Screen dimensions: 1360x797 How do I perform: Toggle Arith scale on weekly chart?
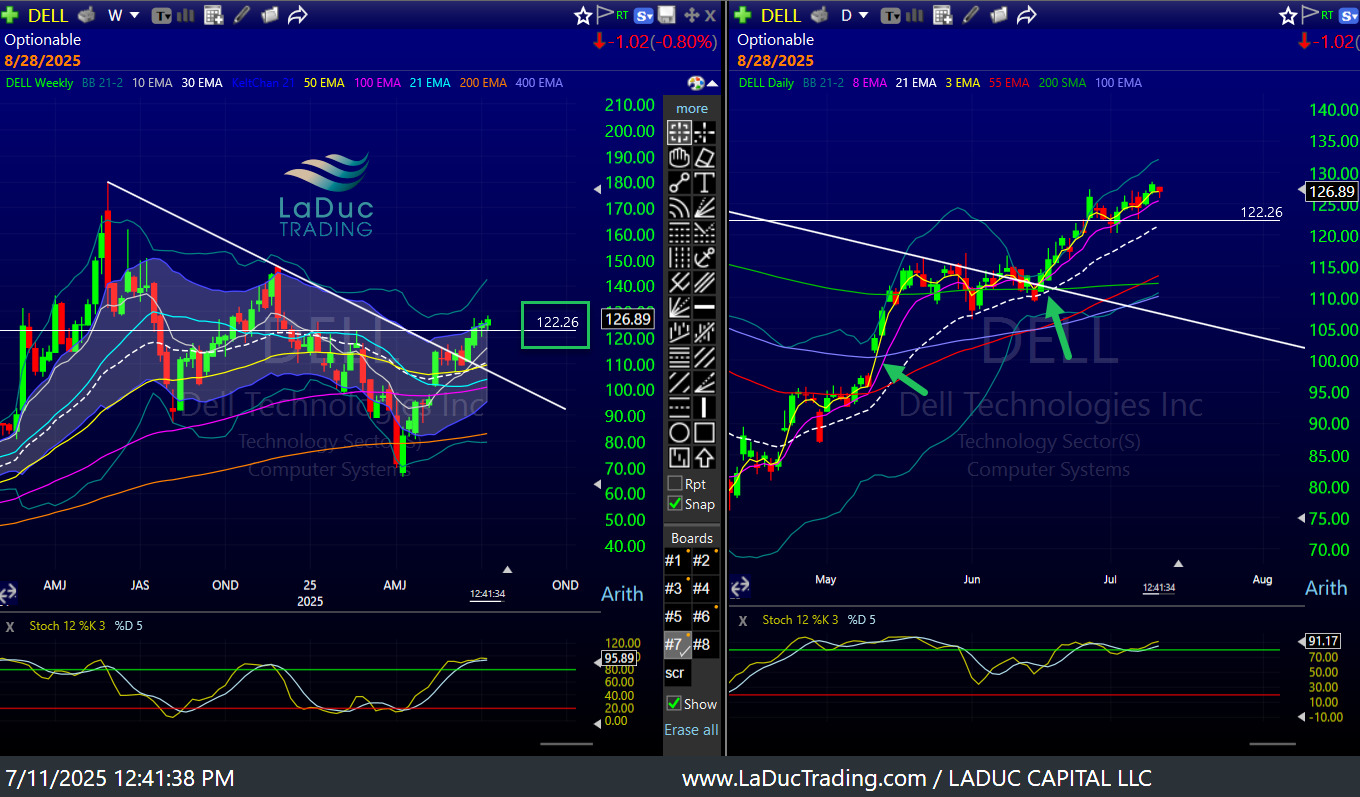[622, 594]
